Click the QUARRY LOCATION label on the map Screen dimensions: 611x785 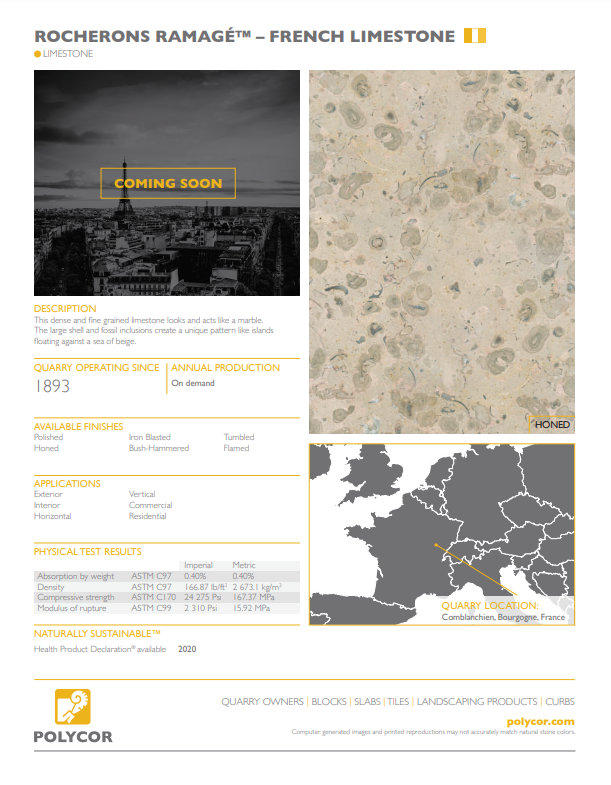(x=490, y=606)
